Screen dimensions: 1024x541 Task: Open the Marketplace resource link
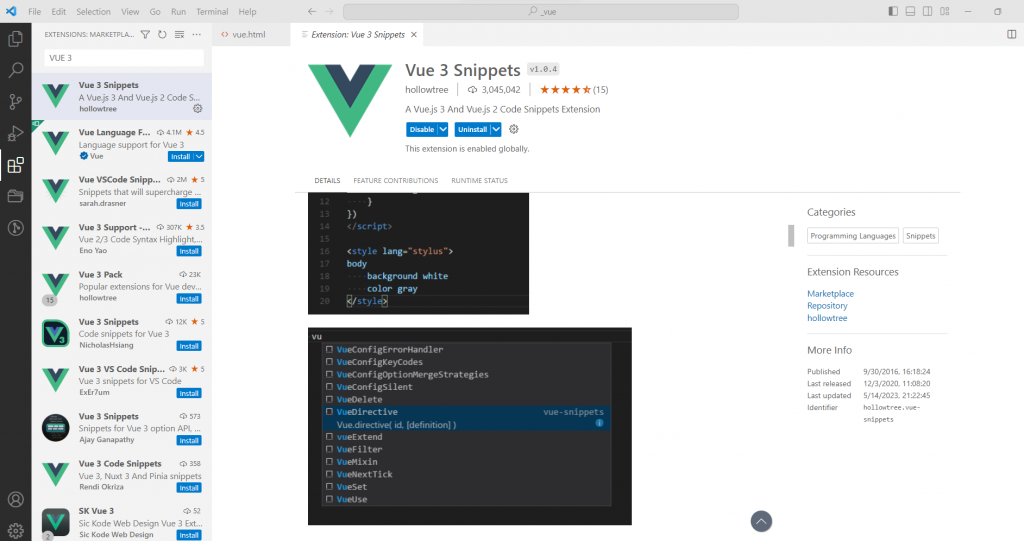pos(830,294)
